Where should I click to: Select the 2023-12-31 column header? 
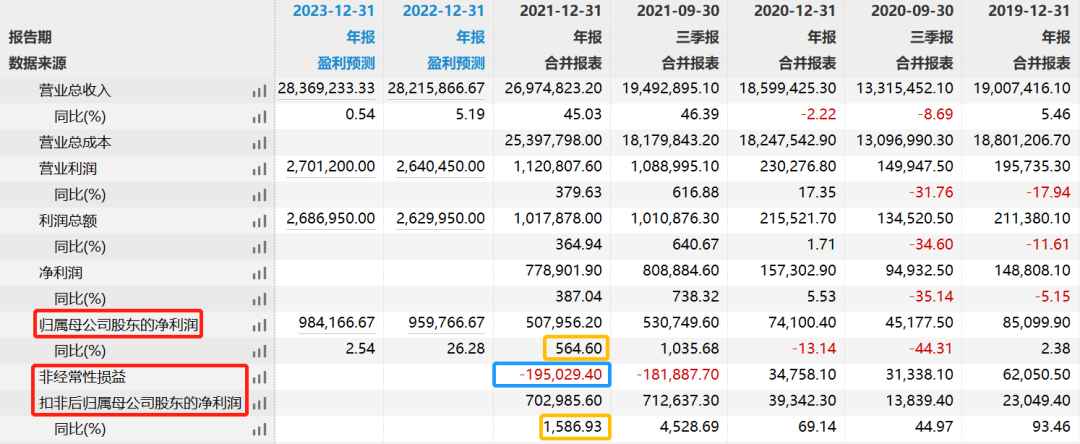point(331,11)
